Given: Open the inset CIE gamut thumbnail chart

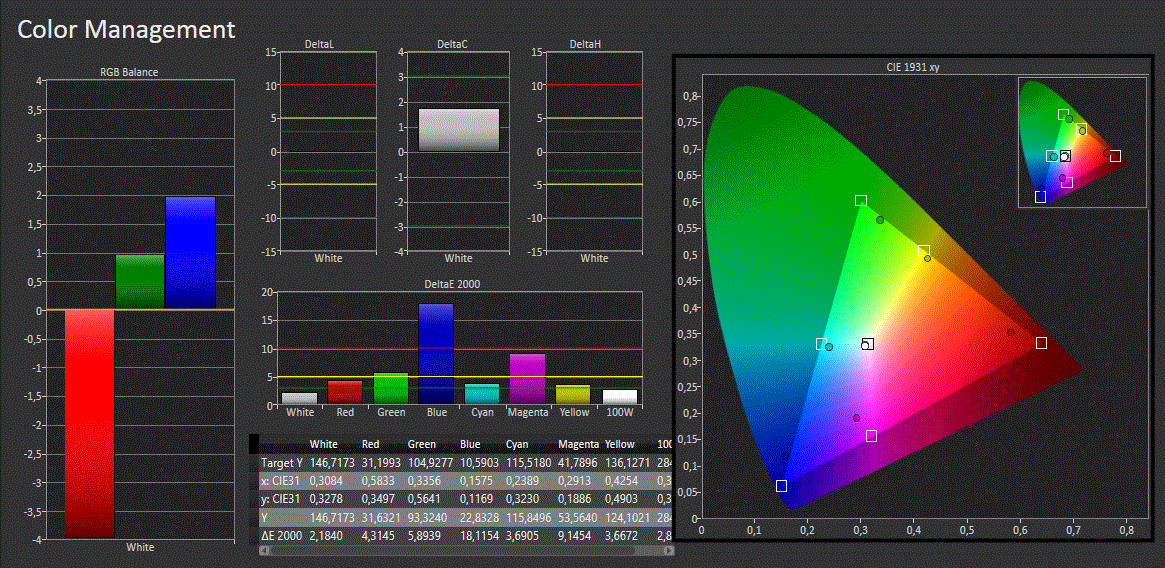Looking at the screenshot, I should point(1083,142).
